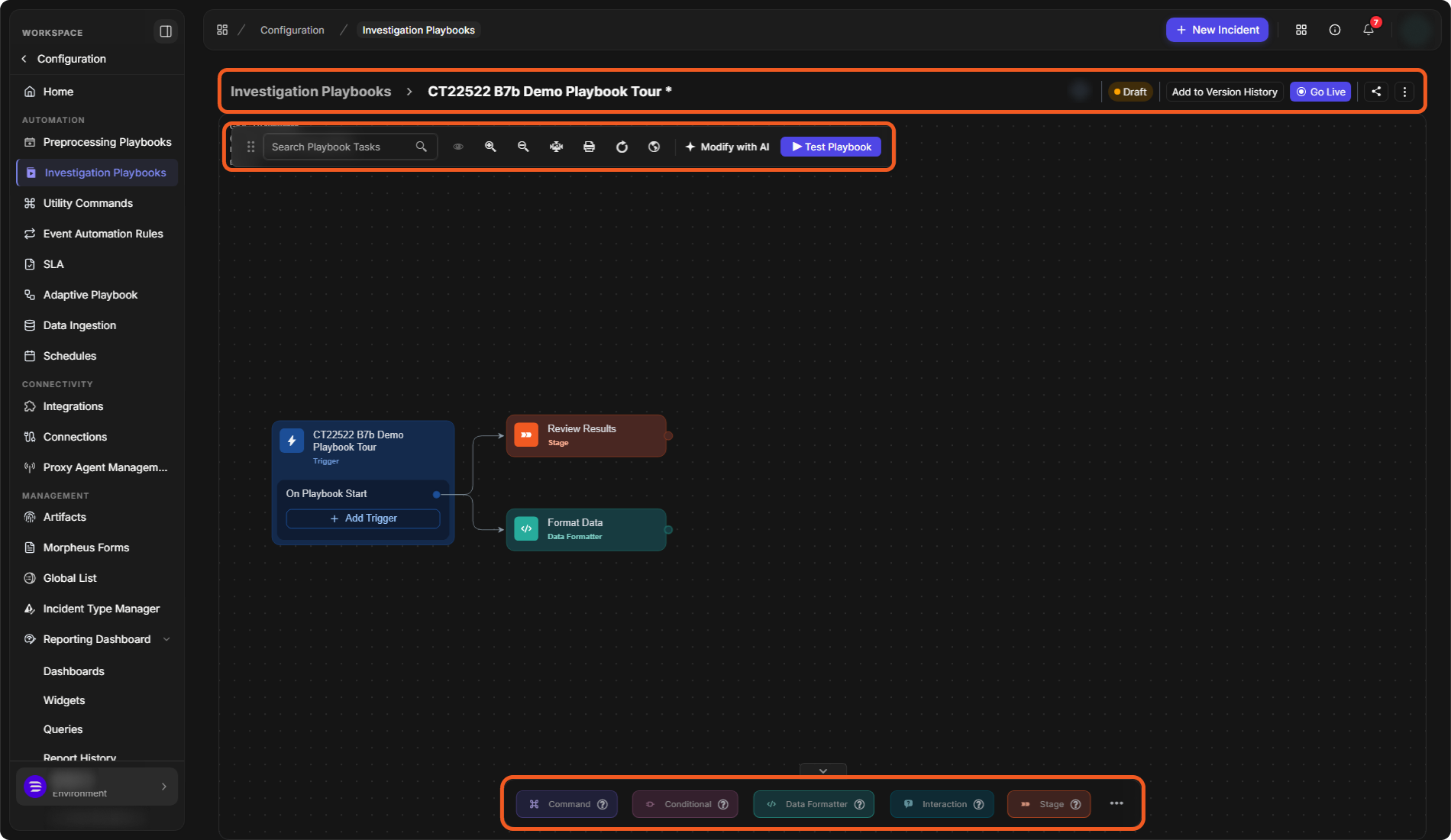Toggle the eye visibility icon in toolbar
This screenshot has height=840, width=1451.
coord(458,147)
